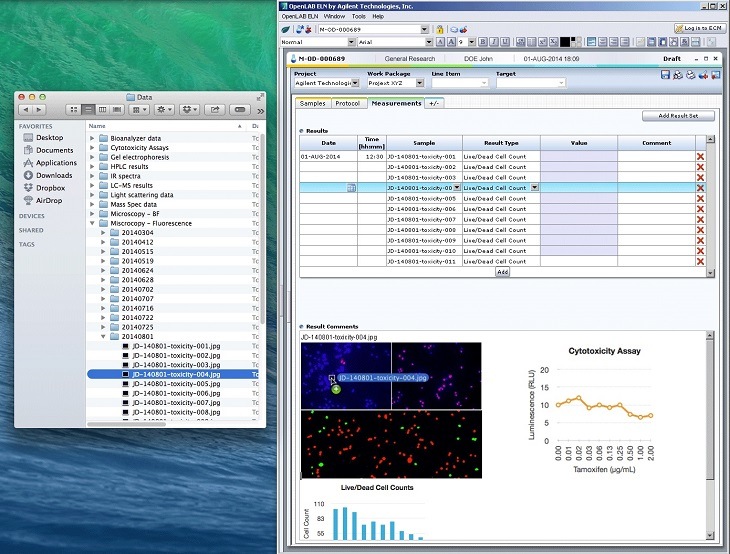Click Log in to ECM button
The width and height of the screenshot is (730, 554).
[x=699, y=28]
